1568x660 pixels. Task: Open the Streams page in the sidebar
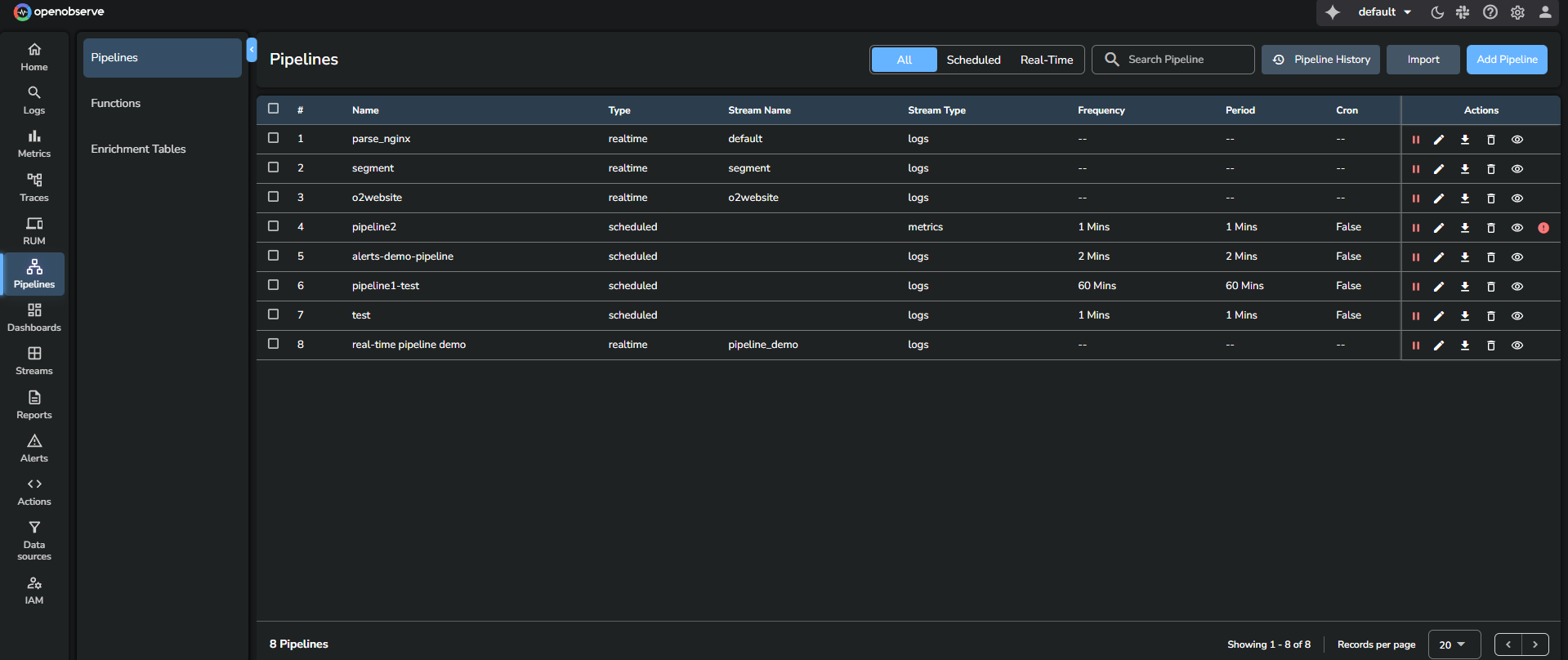34,360
